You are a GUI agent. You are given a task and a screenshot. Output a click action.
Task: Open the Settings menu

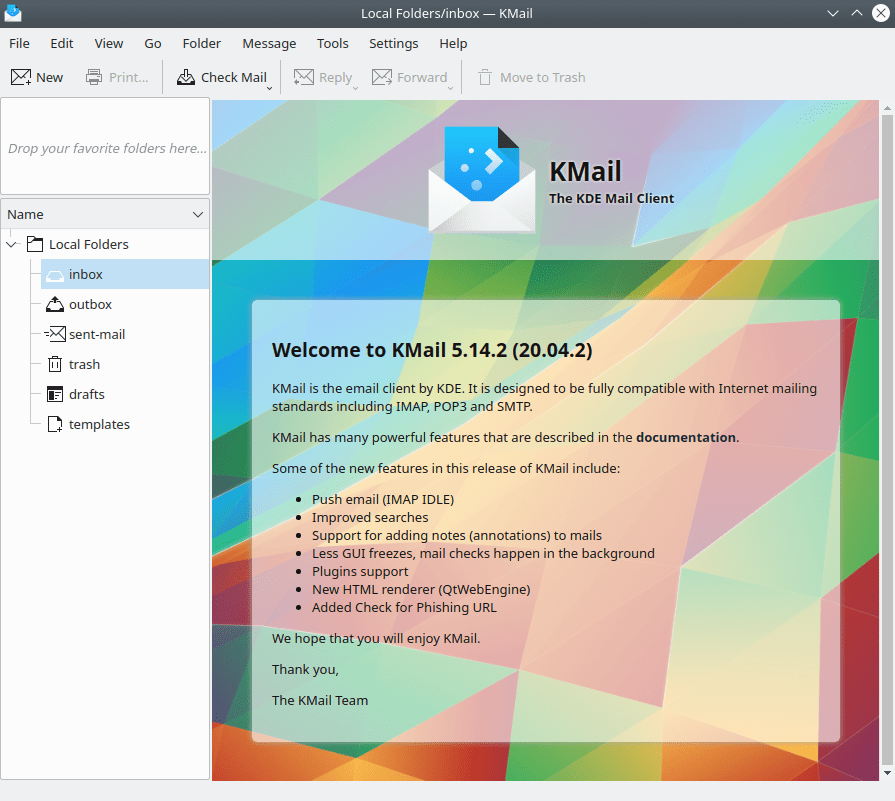393,43
